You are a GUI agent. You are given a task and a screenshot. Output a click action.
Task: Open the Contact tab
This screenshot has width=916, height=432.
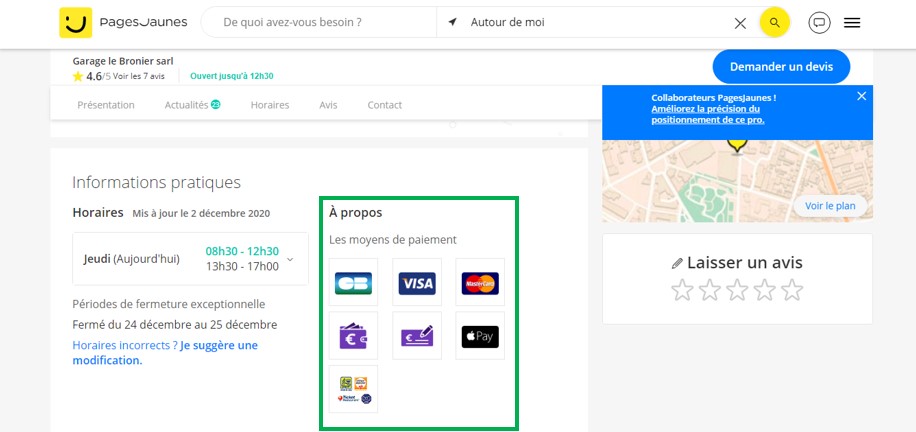pos(384,105)
